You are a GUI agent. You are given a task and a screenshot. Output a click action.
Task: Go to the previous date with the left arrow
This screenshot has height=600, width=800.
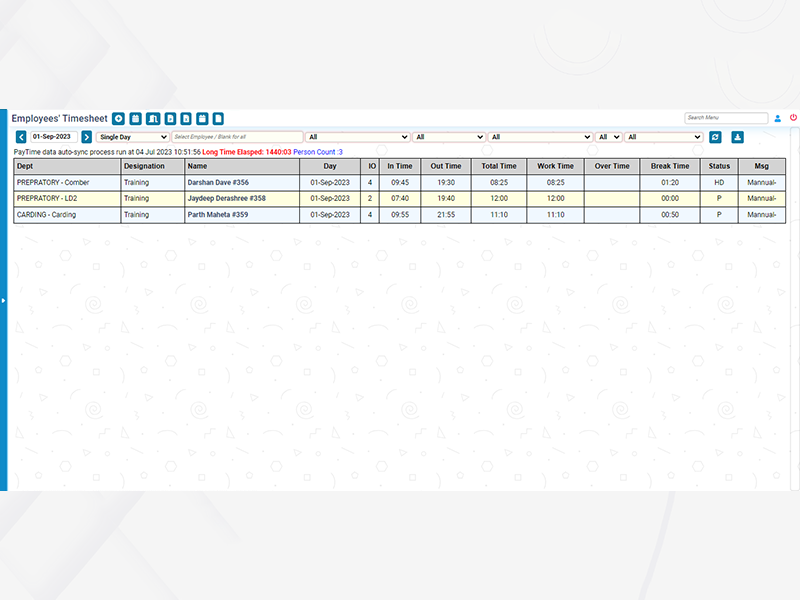click(x=21, y=137)
